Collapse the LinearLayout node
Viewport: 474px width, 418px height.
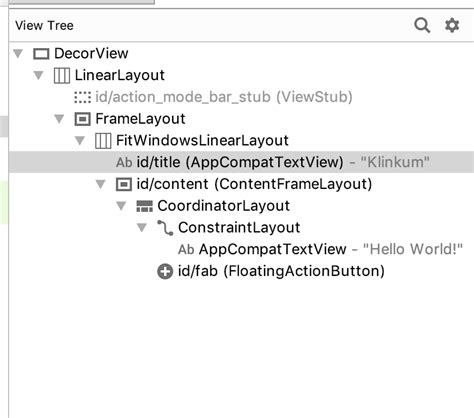coord(39,75)
